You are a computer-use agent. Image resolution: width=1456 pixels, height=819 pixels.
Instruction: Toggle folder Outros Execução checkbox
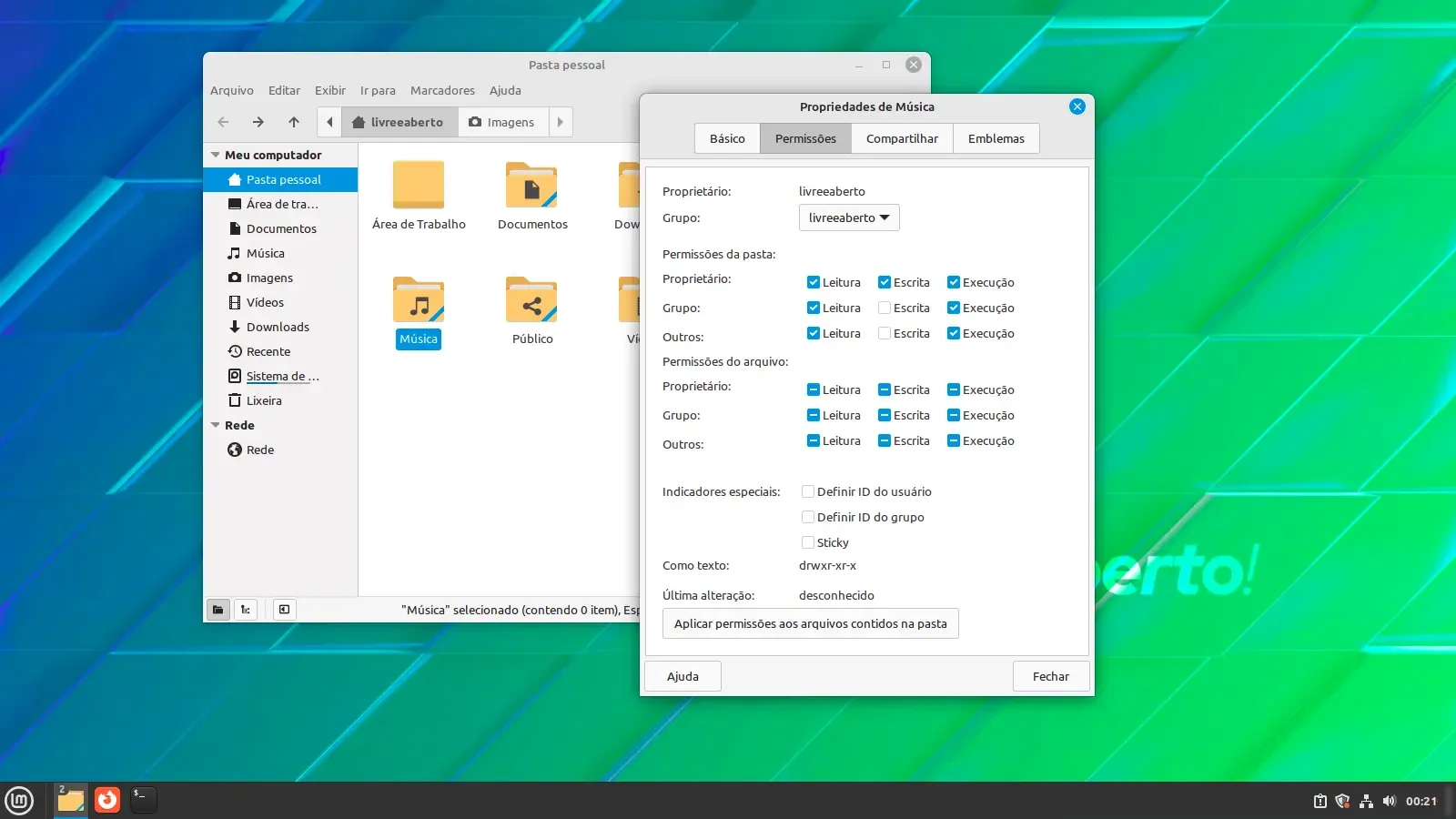tap(954, 333)
